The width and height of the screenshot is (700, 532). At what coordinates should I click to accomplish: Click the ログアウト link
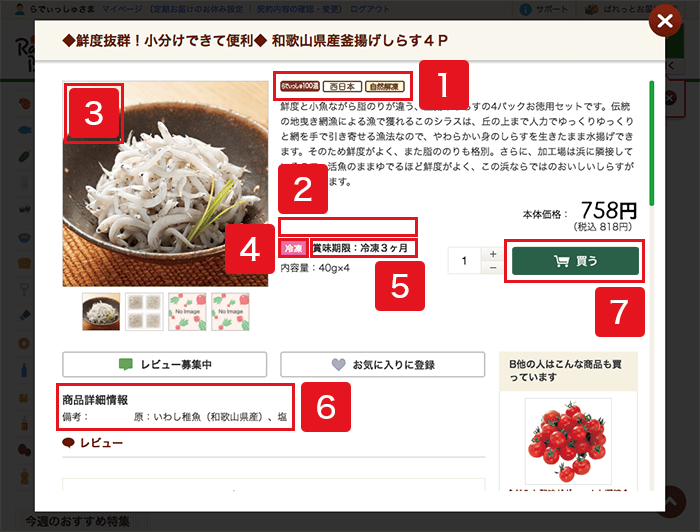tap(370, 9)
